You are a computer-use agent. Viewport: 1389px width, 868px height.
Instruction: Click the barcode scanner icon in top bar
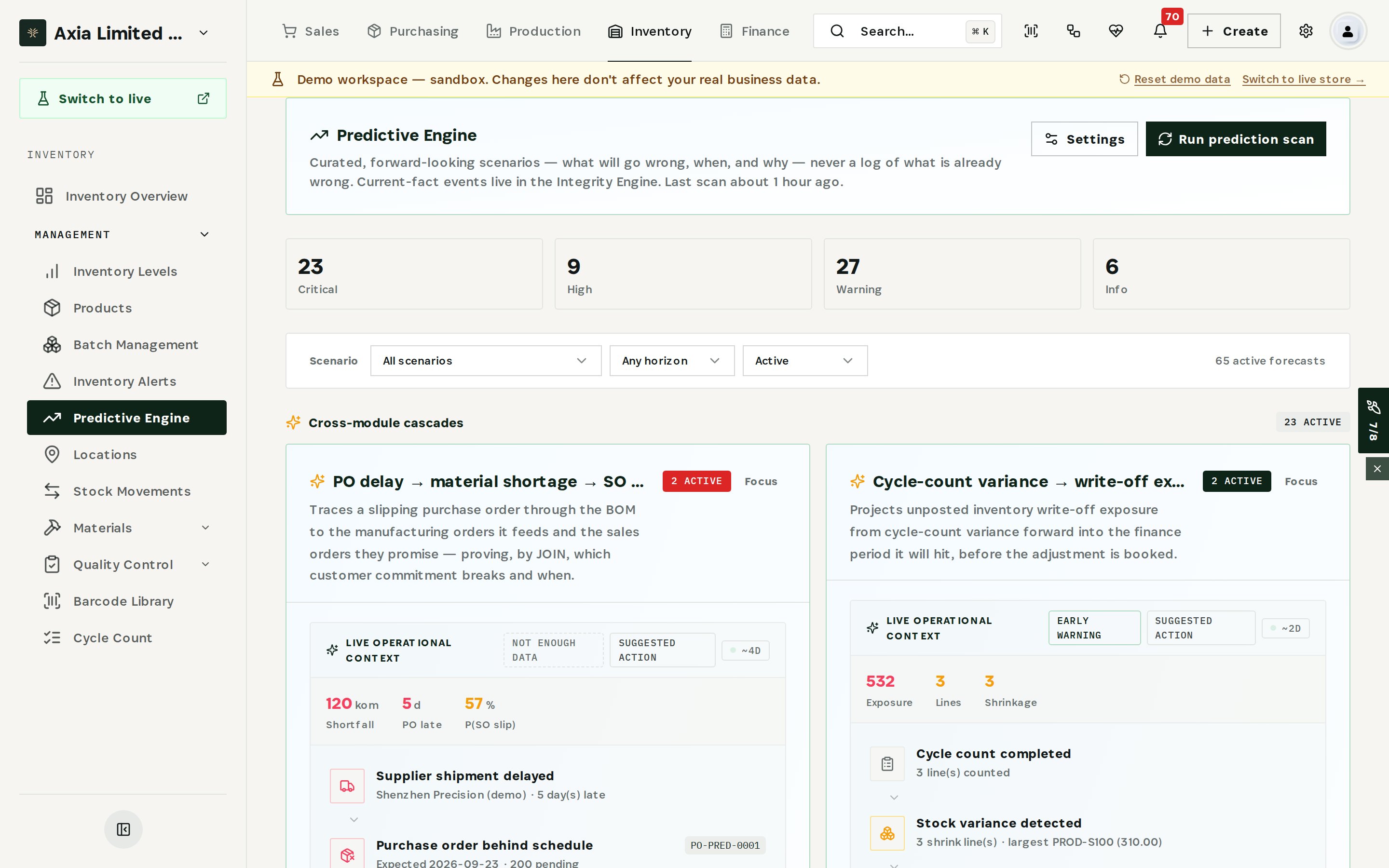pos(1031,31)
